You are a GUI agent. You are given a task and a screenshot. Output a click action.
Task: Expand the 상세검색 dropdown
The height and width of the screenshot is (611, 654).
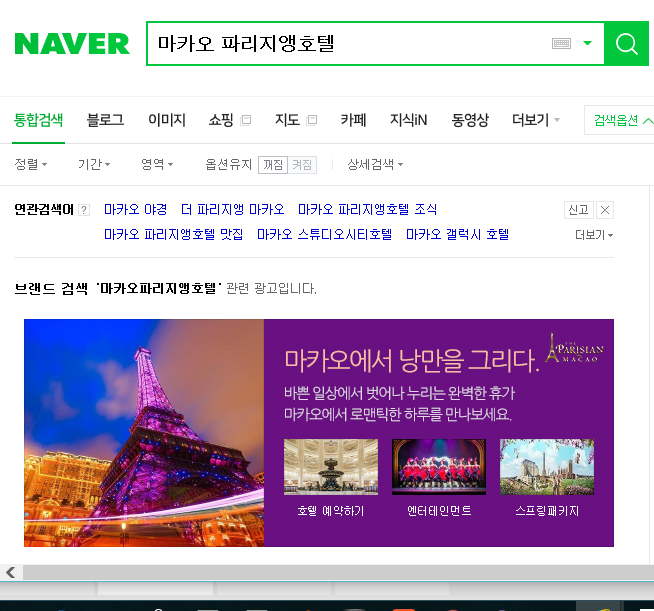[x=375, y=164]
